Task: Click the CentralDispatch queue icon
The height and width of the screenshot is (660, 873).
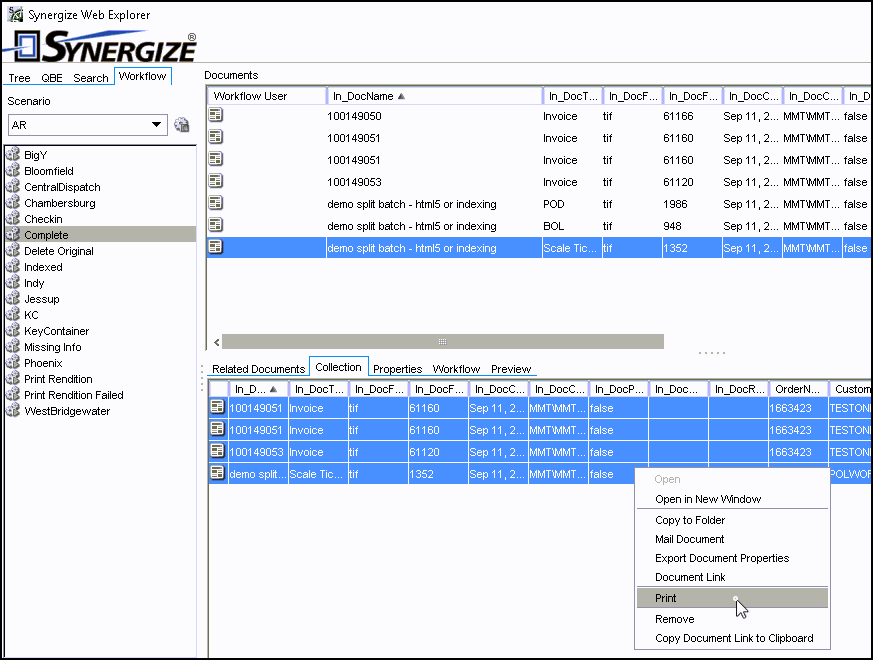Action: (13, 187)
